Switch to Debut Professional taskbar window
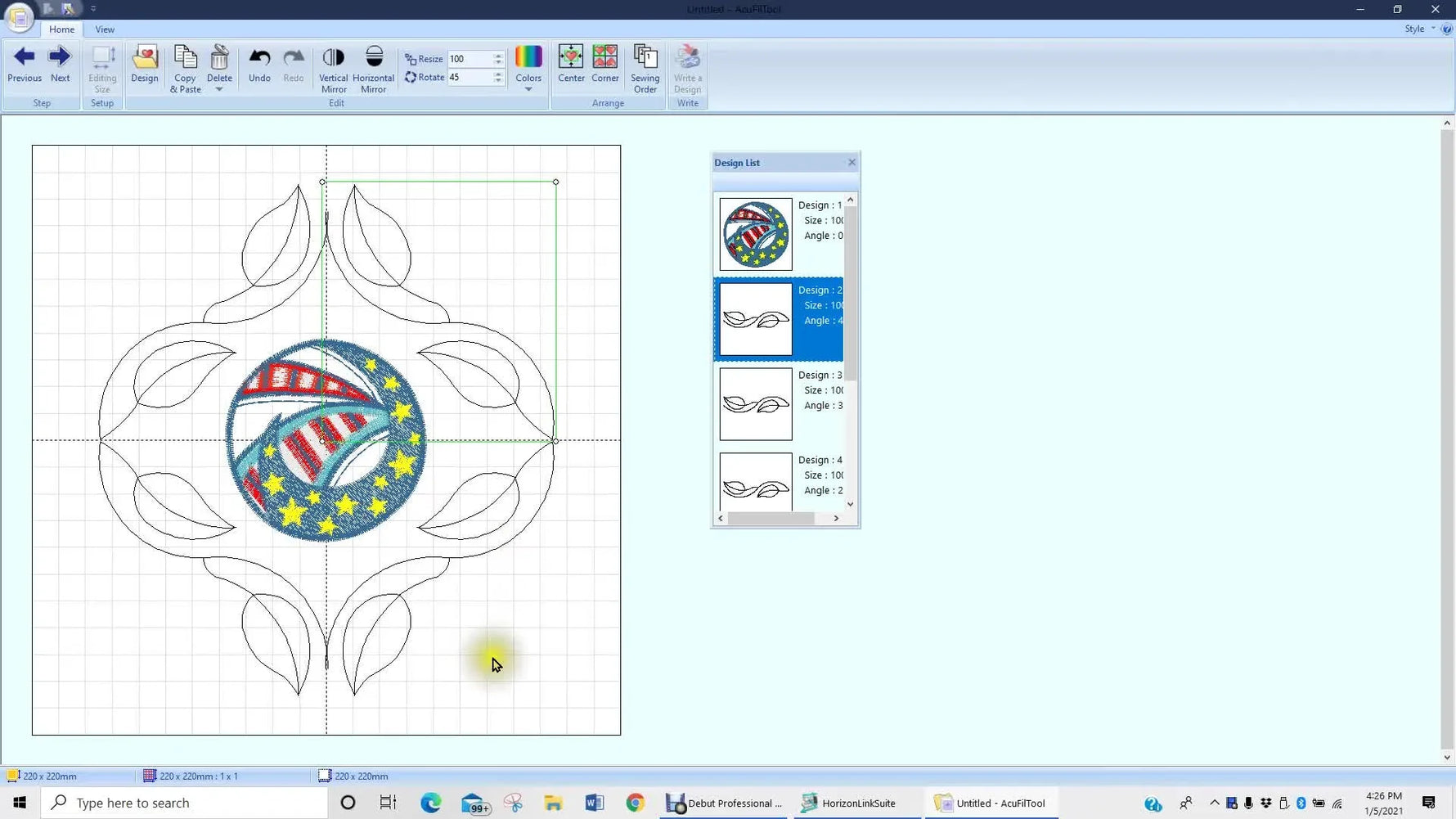Viewport: 1456px width, 819px height. (725, 803)
